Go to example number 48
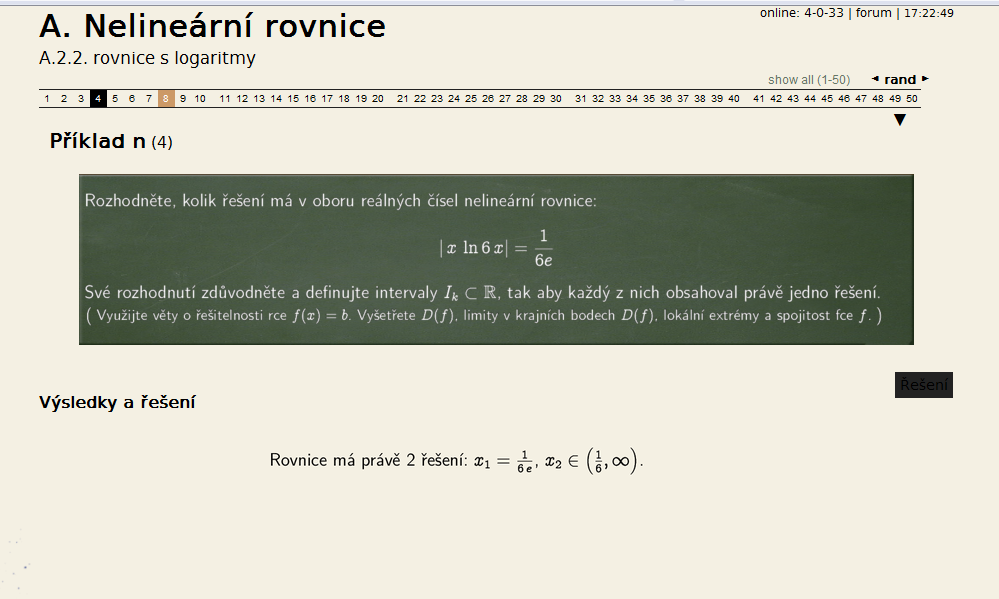Screen dimensions: 999x599 878,98
